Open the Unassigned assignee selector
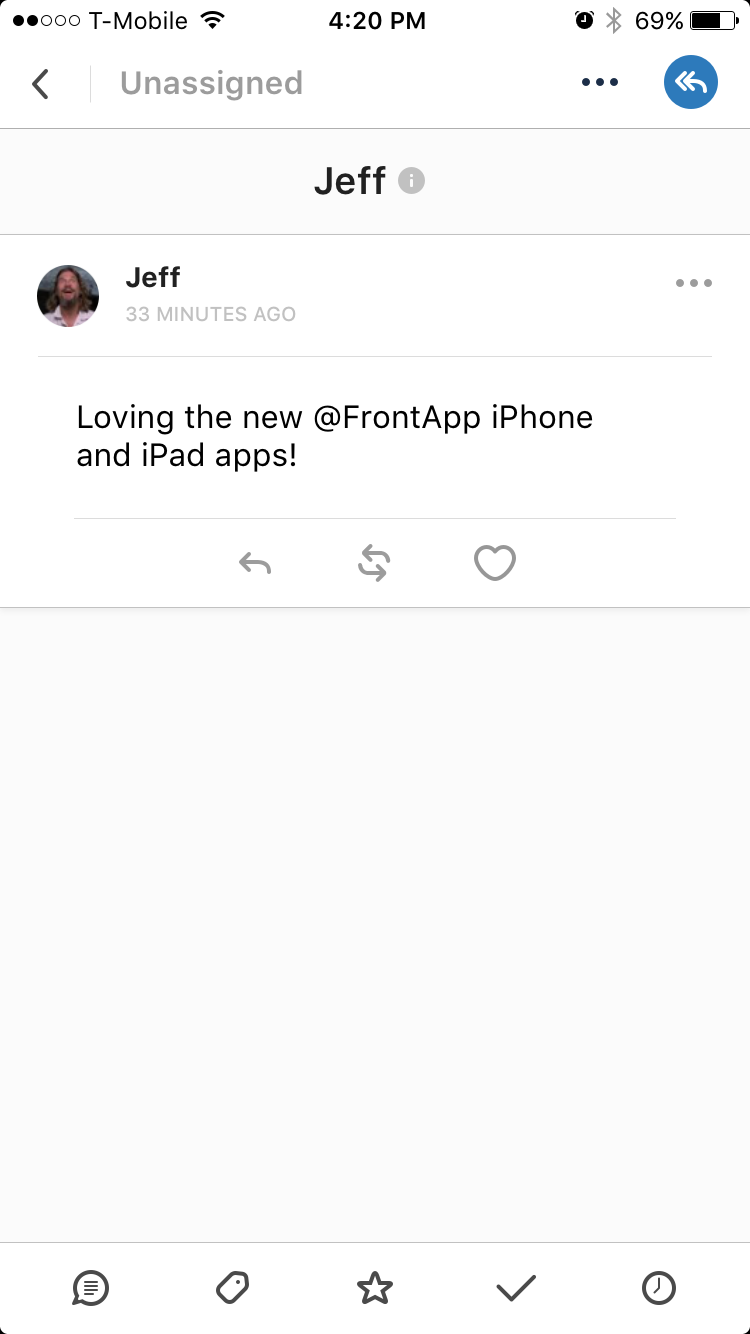 tap(211, 83)
